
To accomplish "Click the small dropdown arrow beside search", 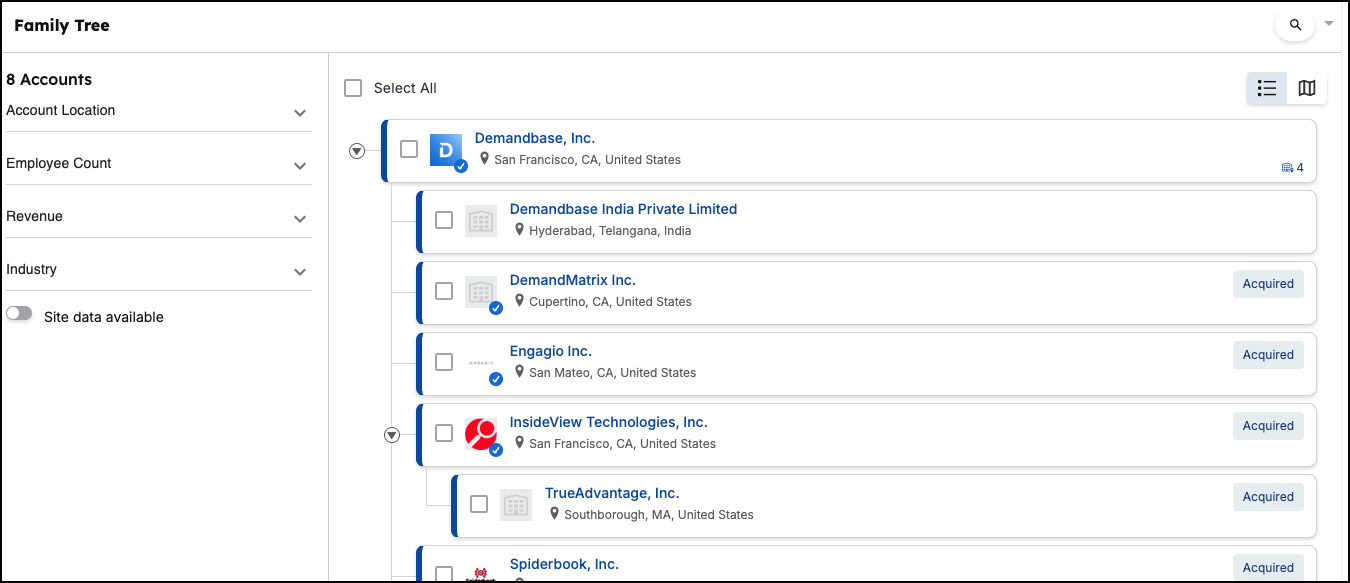I will click(x=1329, y=23).
